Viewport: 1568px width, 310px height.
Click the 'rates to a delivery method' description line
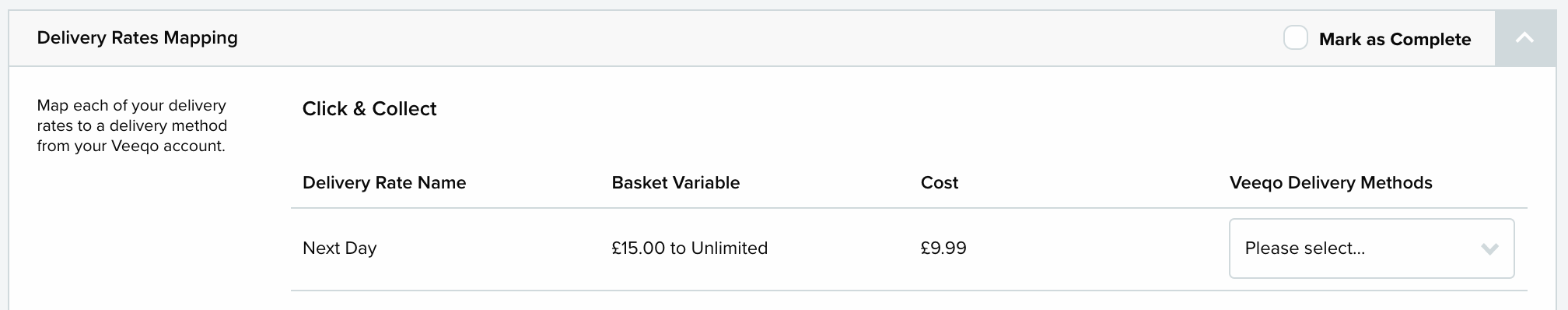(132, 125)
